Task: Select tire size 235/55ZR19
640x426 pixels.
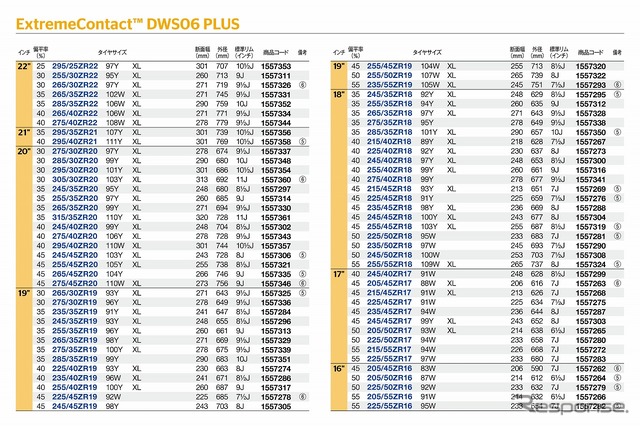Action: (x=390, y=85)
